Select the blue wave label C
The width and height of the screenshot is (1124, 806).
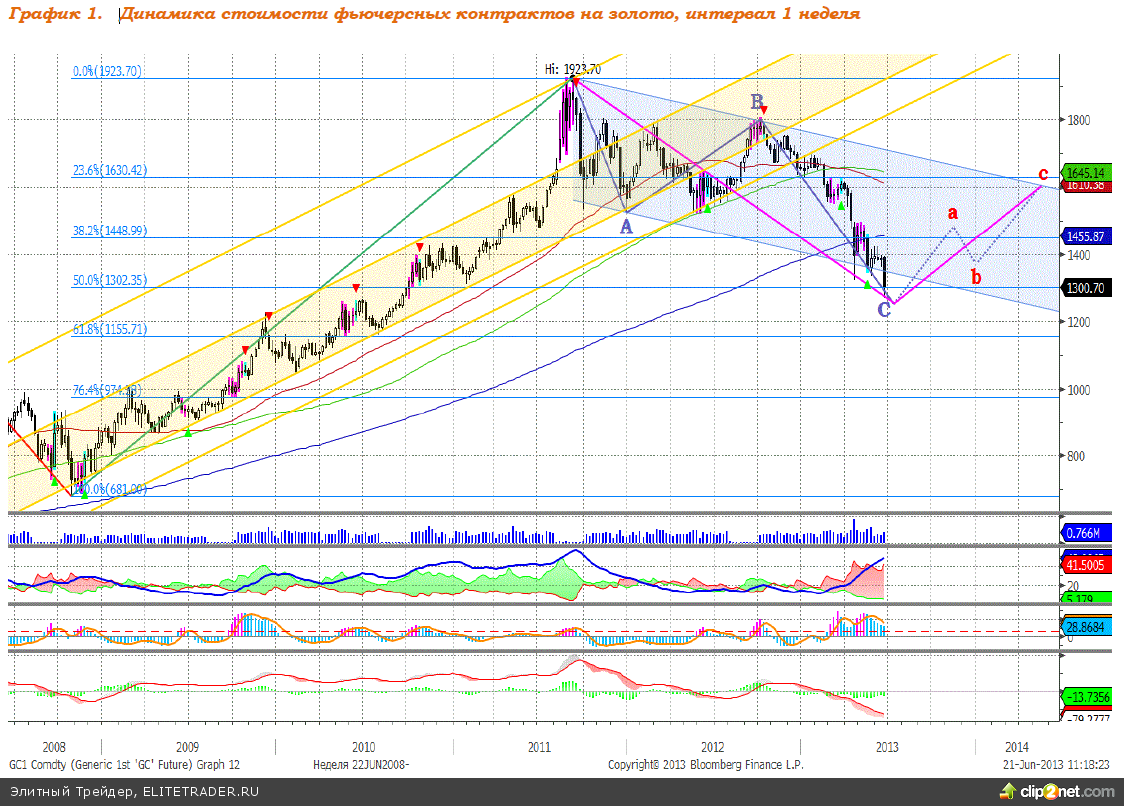coord(884,310)
